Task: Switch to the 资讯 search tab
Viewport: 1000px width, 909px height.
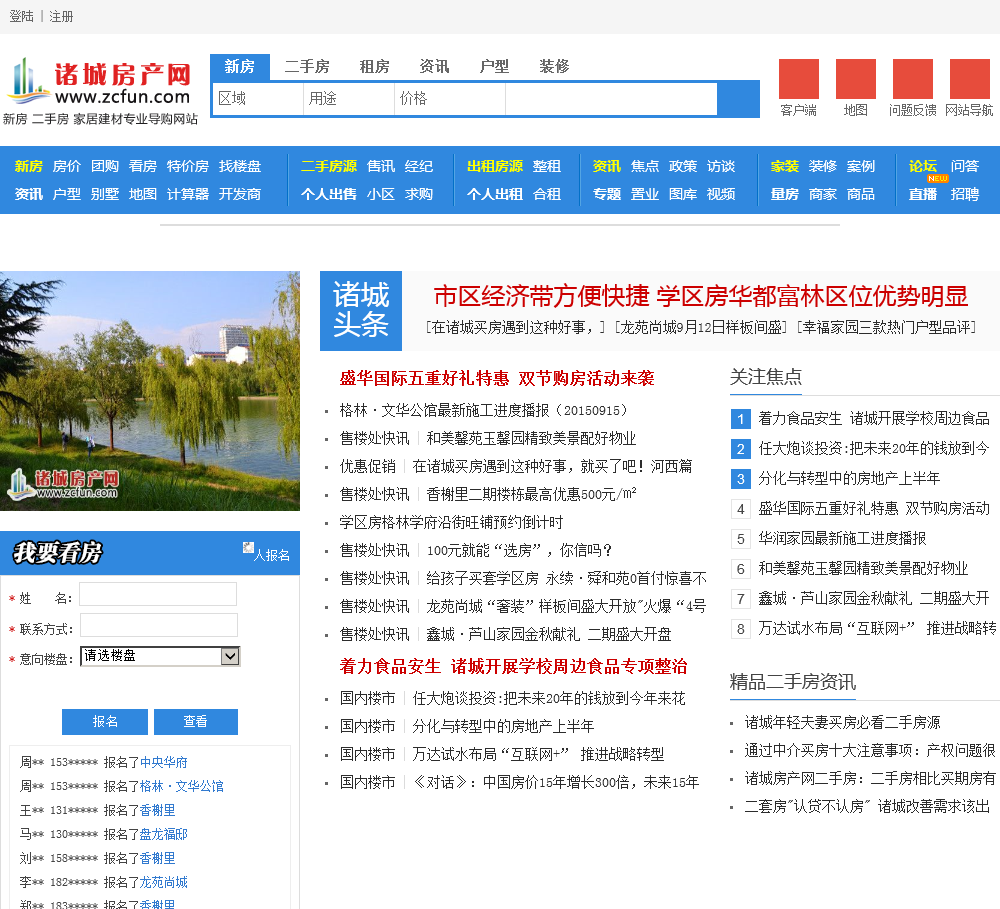Action: click(x=434, y=66)
